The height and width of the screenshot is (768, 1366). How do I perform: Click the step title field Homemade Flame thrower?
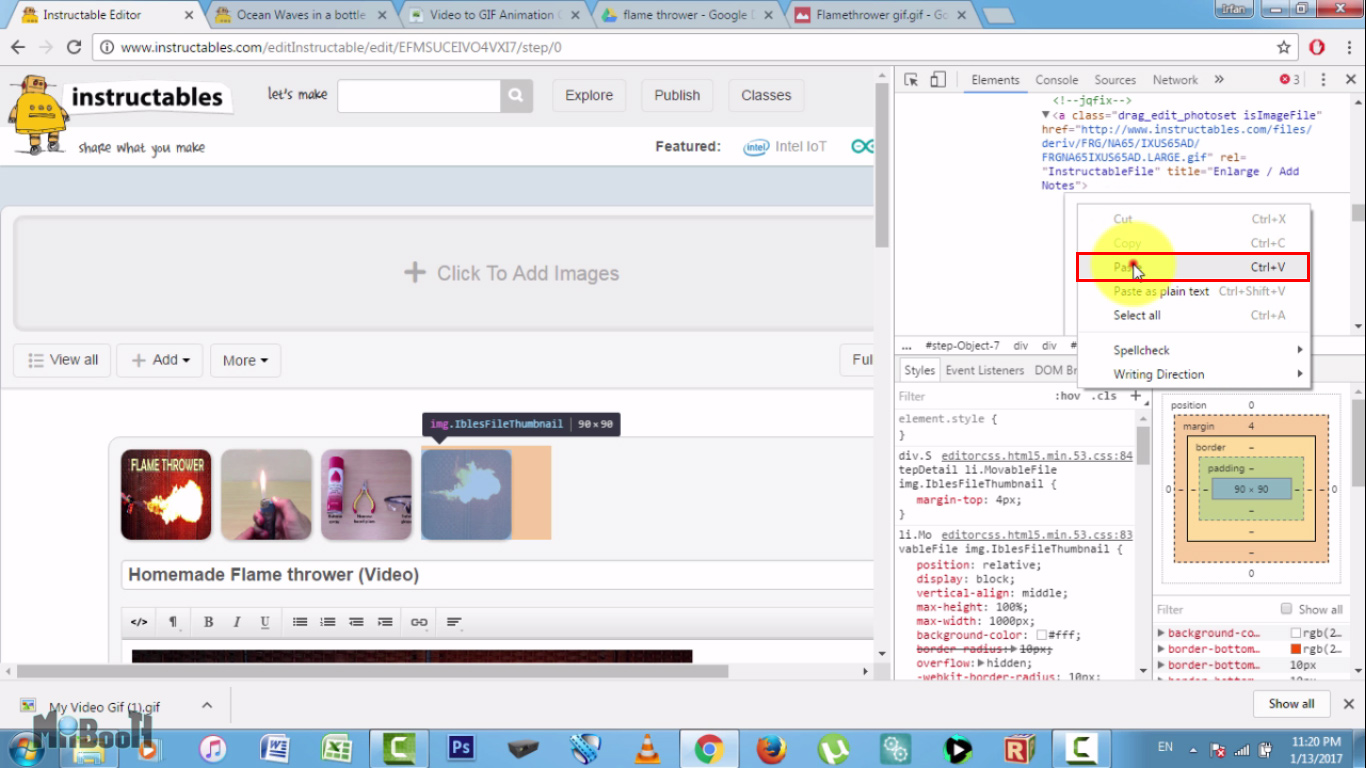[498, 575]
